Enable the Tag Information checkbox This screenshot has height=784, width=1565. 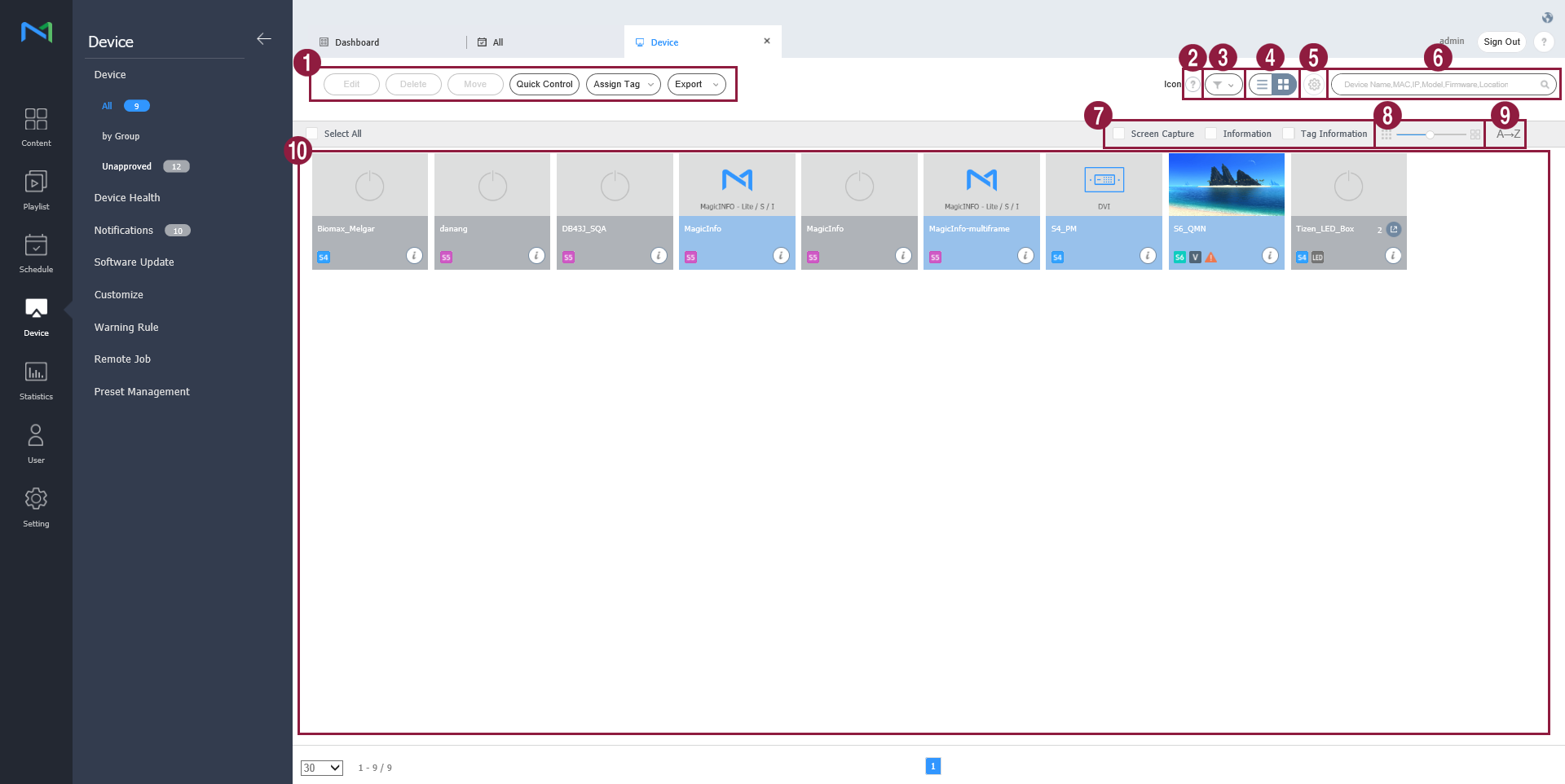[1289, 134]
